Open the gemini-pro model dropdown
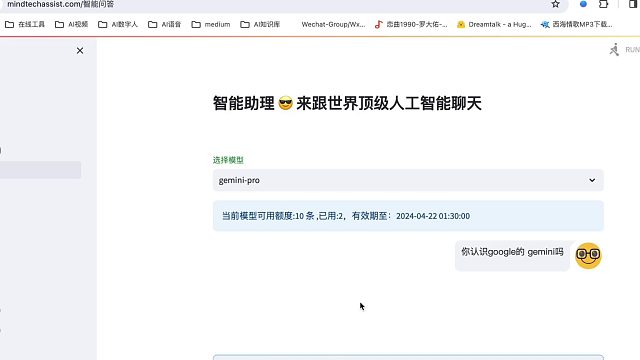Image resolution: width=640 pixels, height=360 pixels. point(408,180)
